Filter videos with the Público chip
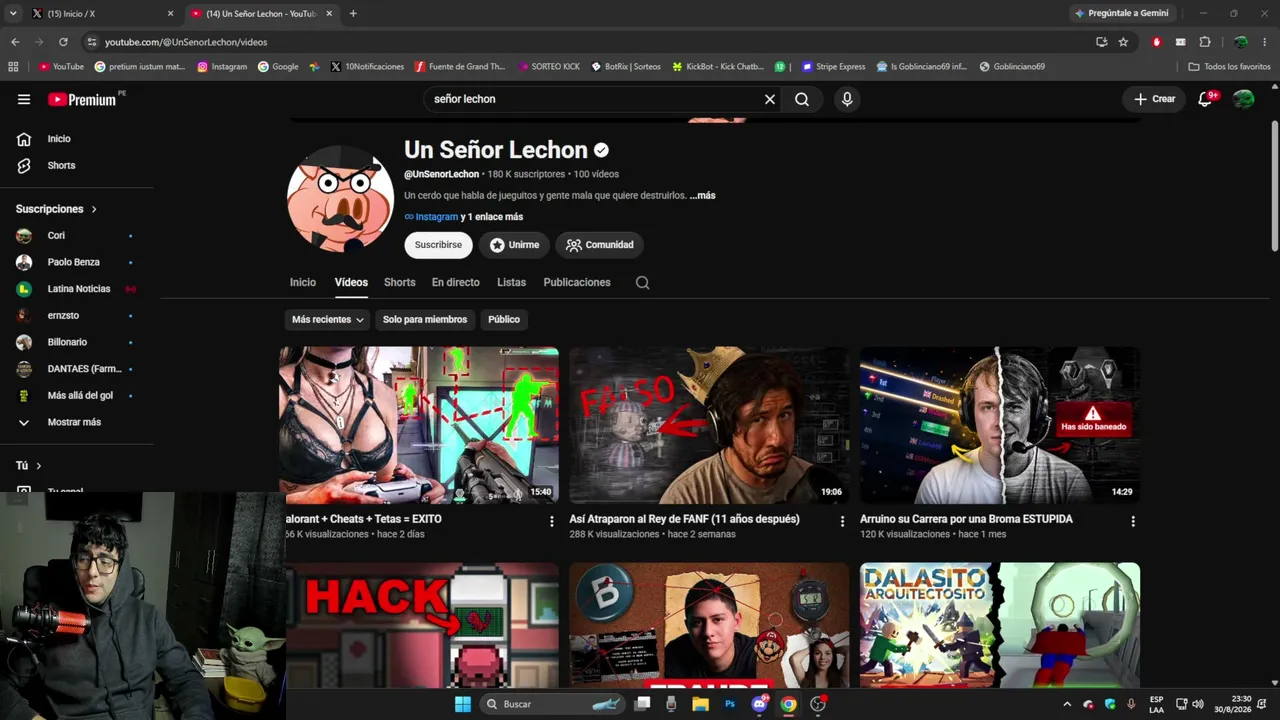The width and height of the screenshot is (1280, 720). [x=504, y=320]
